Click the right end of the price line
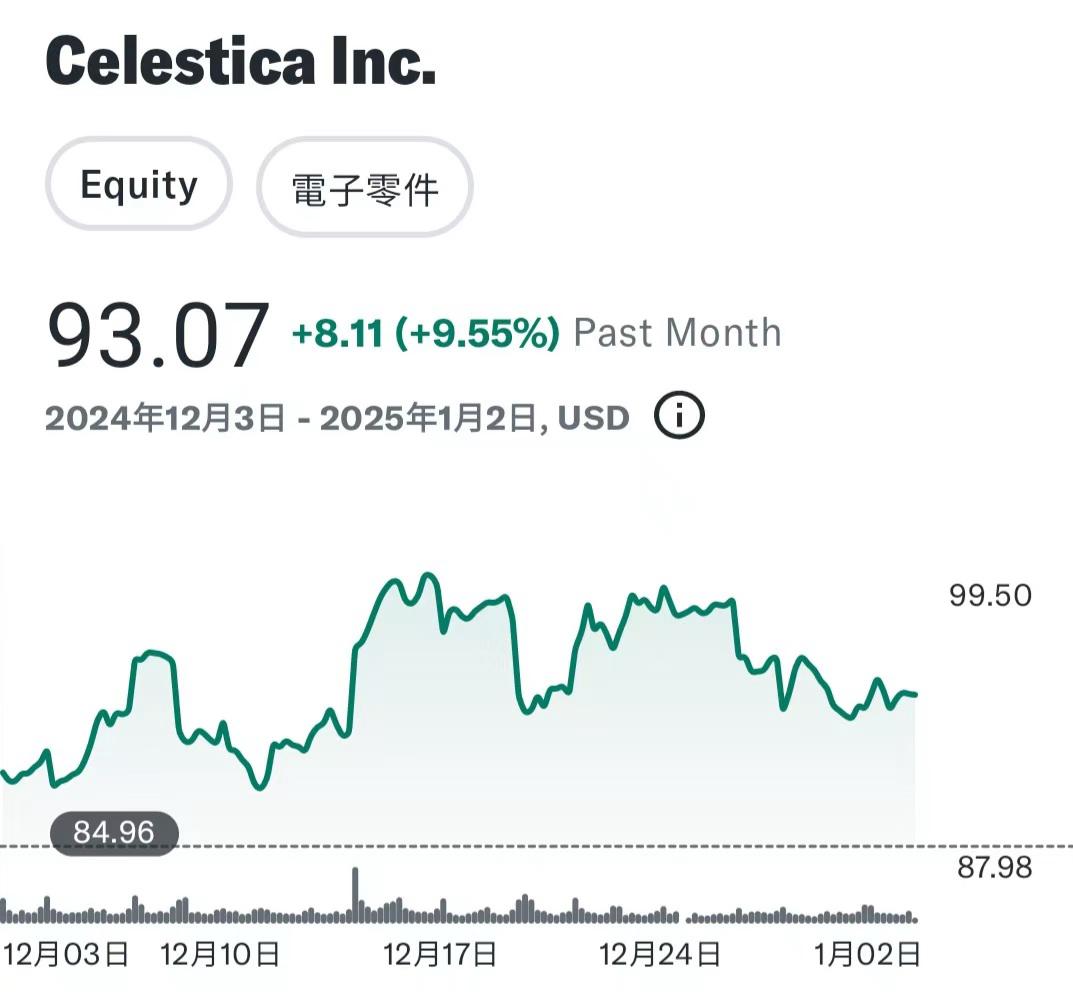 point(915,694)
